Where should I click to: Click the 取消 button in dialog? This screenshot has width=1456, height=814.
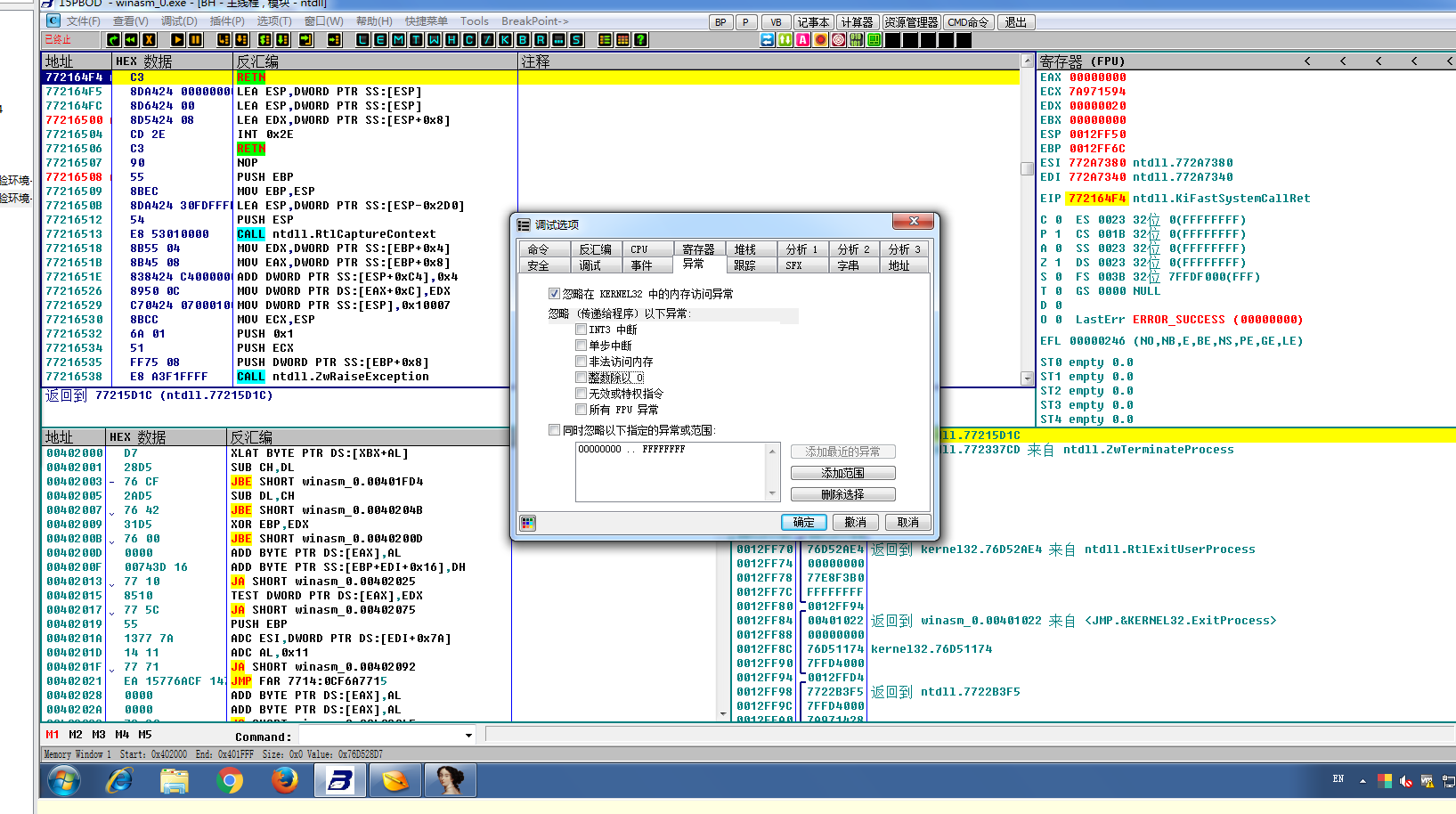point(908,523)
